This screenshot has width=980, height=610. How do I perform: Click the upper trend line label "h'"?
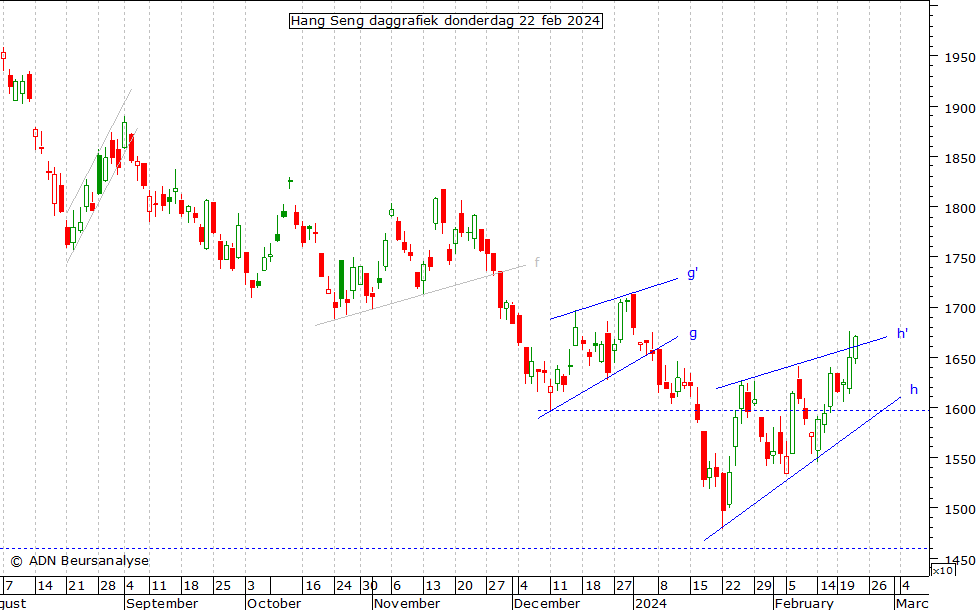902,333
